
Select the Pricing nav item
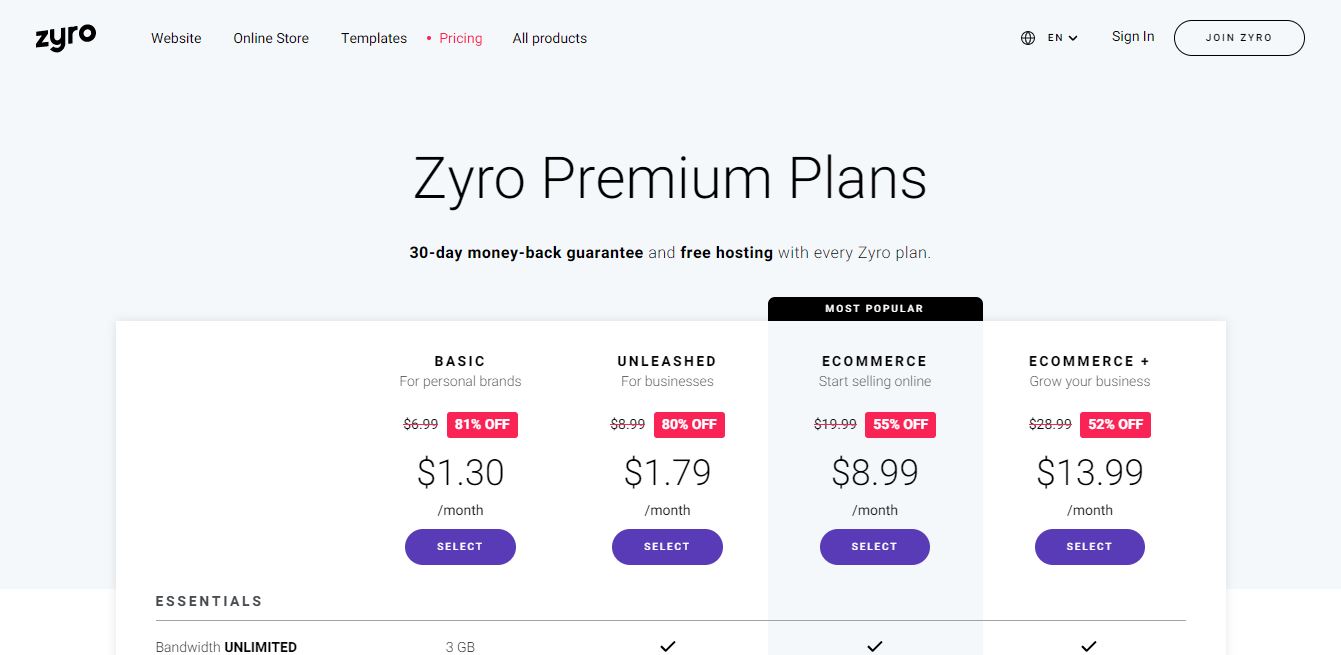460,38
